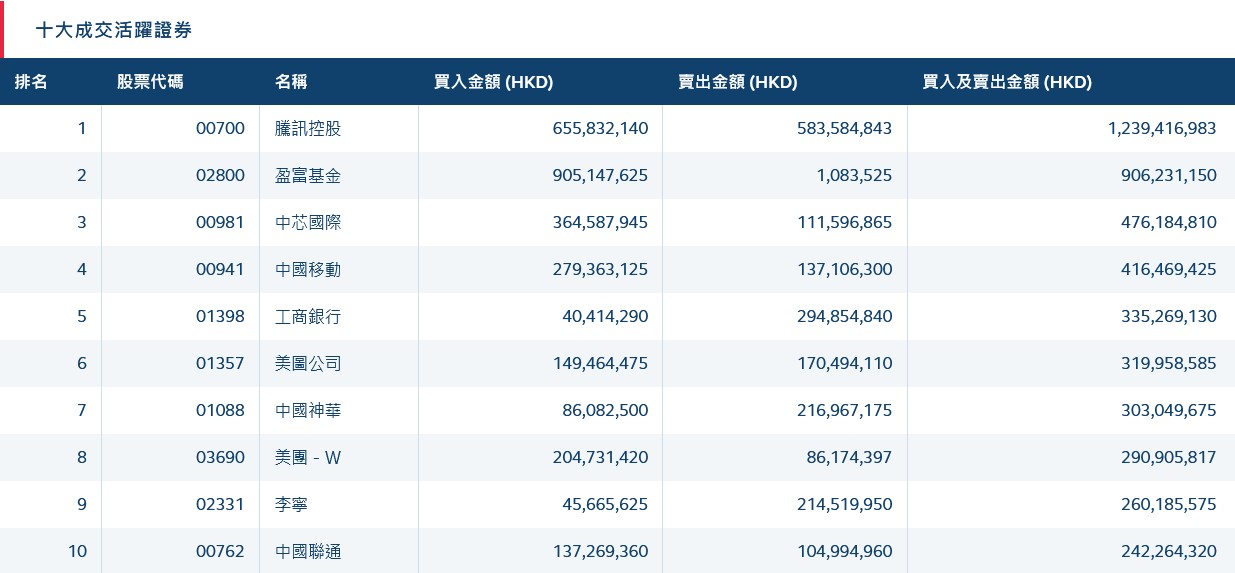The height and width of the screenshot is (573, 1235).
Task: Click the 排名 column header
Action: pos(31,82)
